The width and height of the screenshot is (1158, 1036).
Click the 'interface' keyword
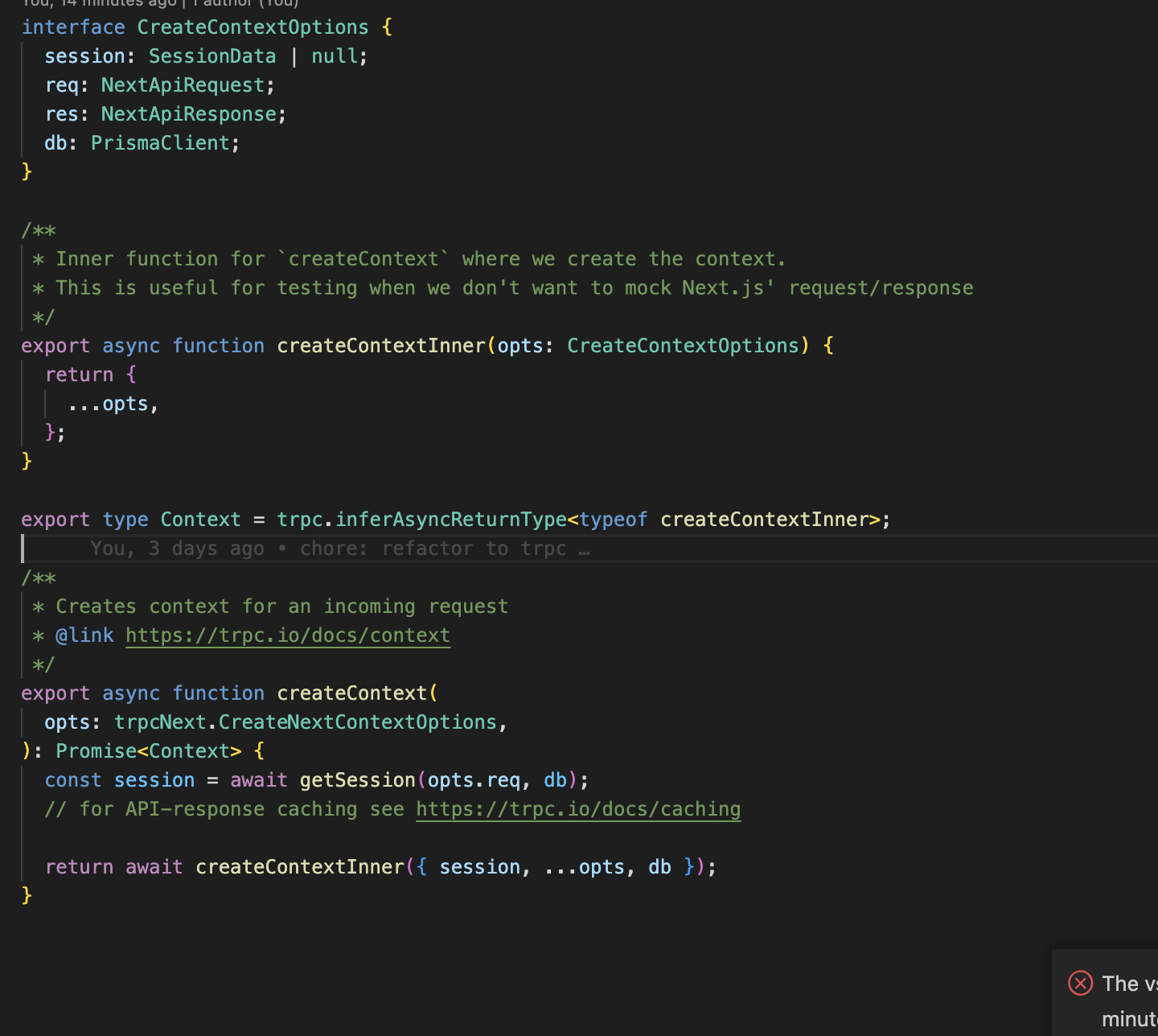[x=73, y=27]
